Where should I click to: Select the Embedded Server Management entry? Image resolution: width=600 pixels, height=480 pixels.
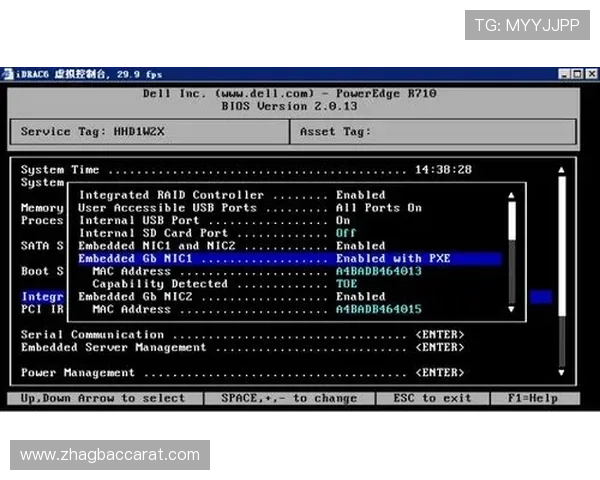click(113, 347)
